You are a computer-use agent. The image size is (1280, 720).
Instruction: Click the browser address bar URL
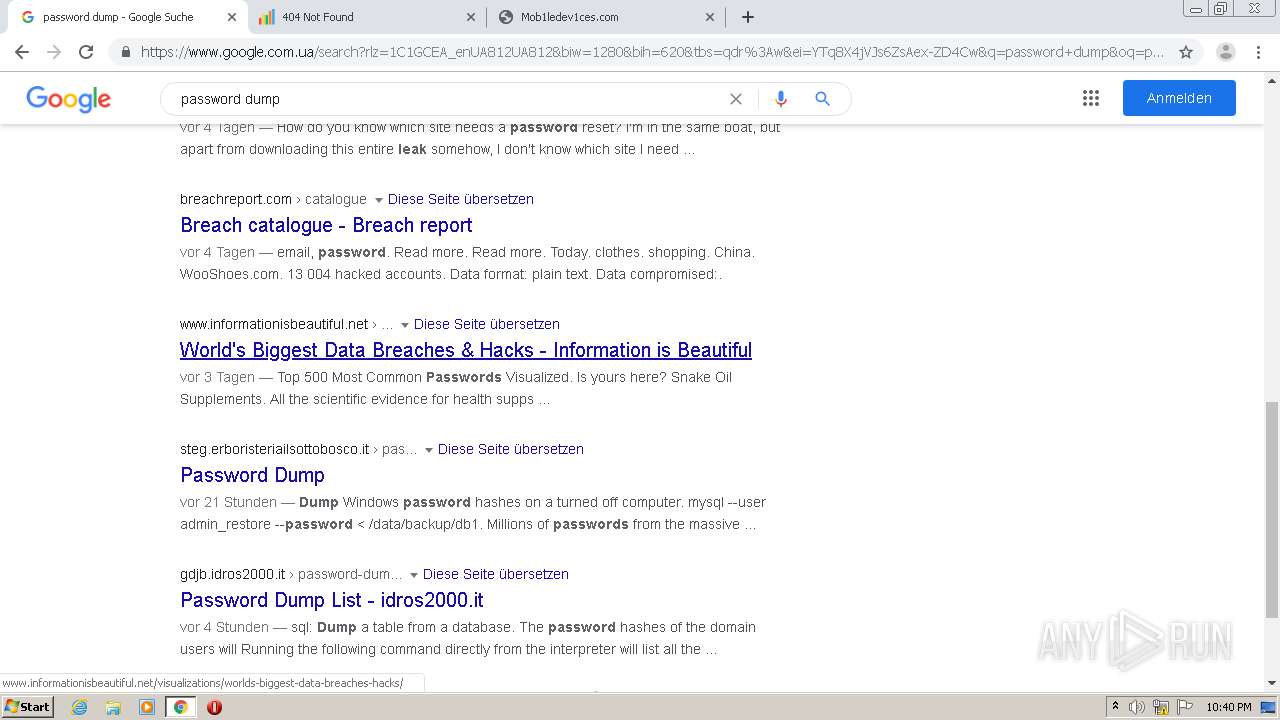(652, 52)
